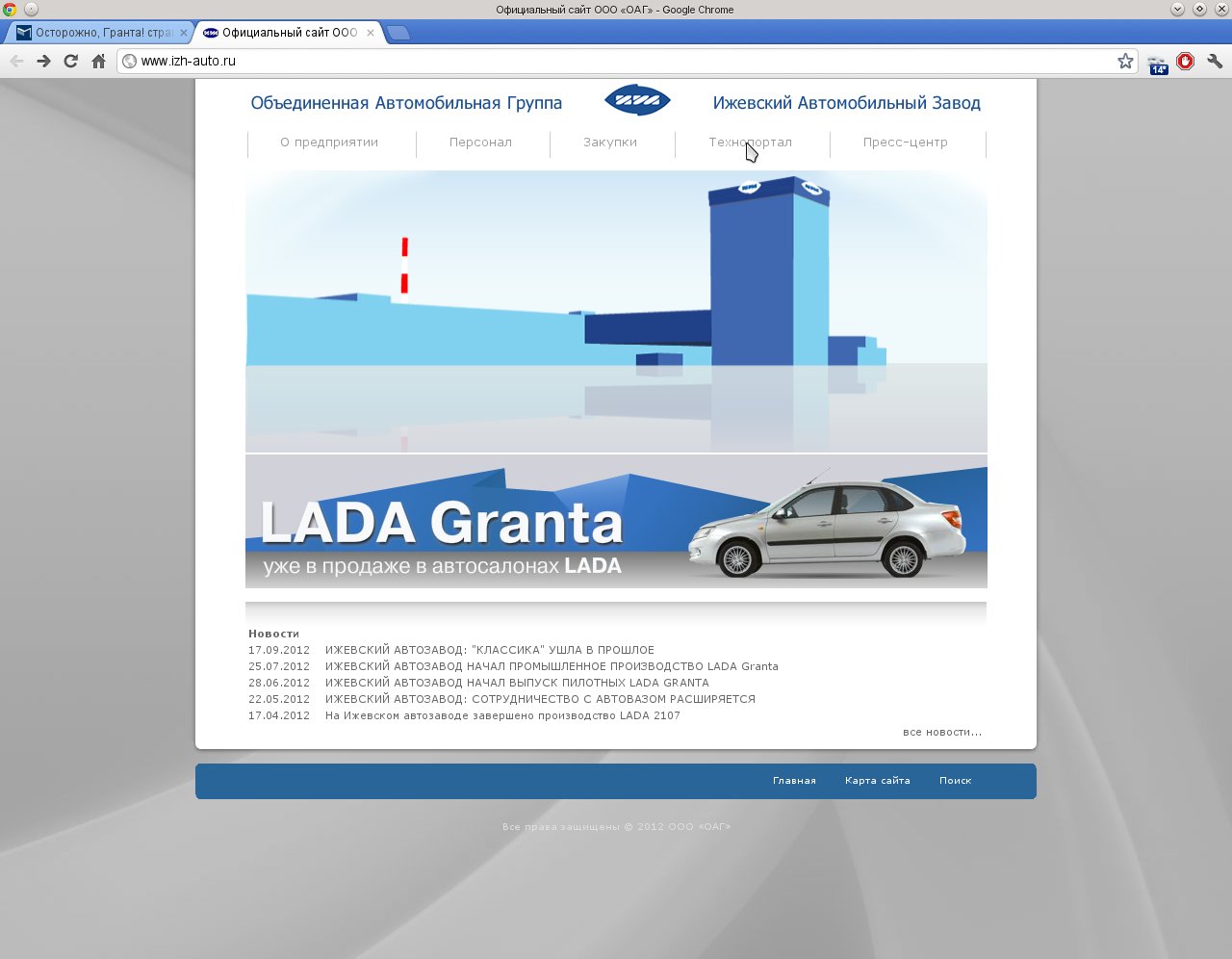Click the globe site-info icon in address bar
Image resolution: width=1232 pixels, height=959 pixels.
coord(130,61)
